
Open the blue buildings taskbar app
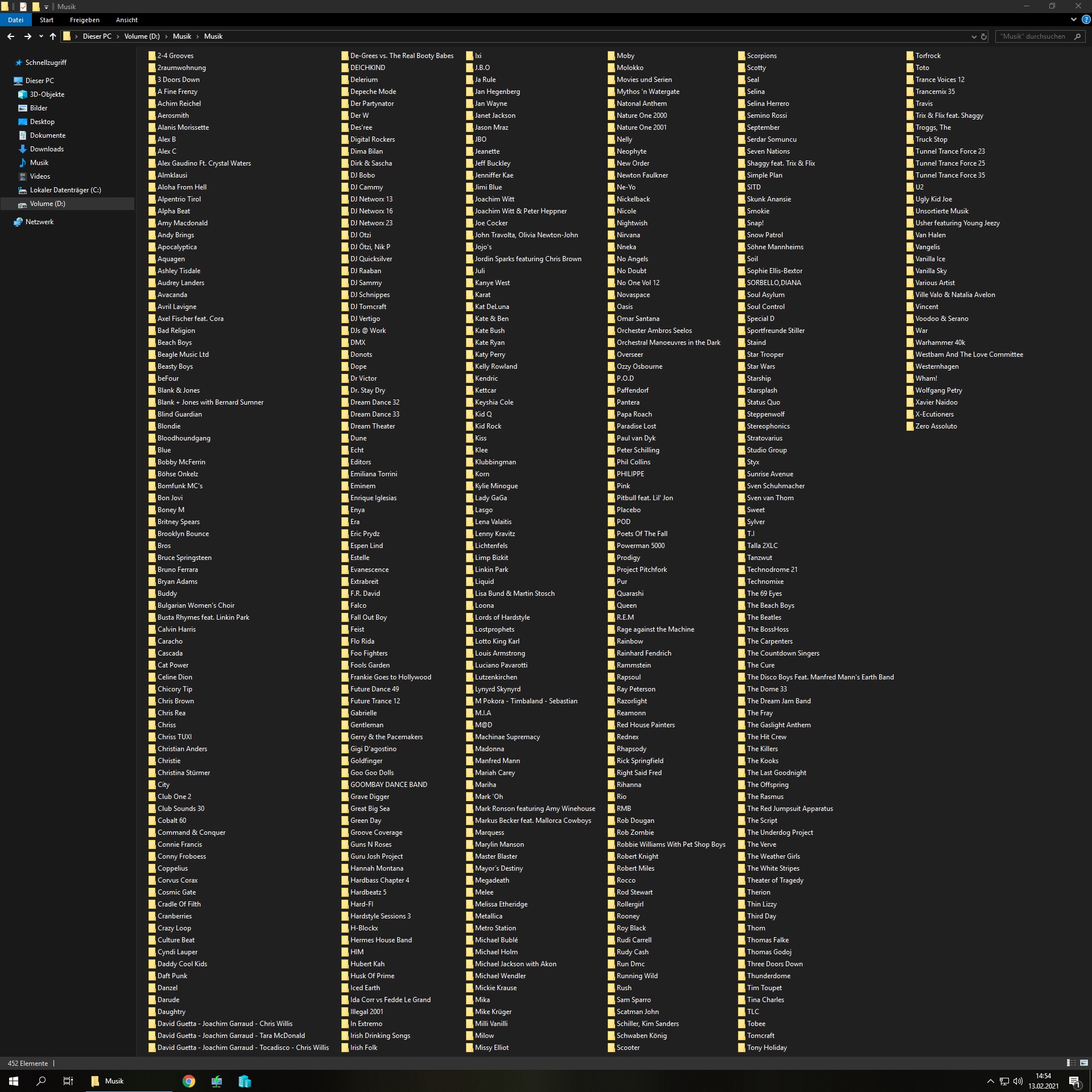click(x=245, y=1081)
